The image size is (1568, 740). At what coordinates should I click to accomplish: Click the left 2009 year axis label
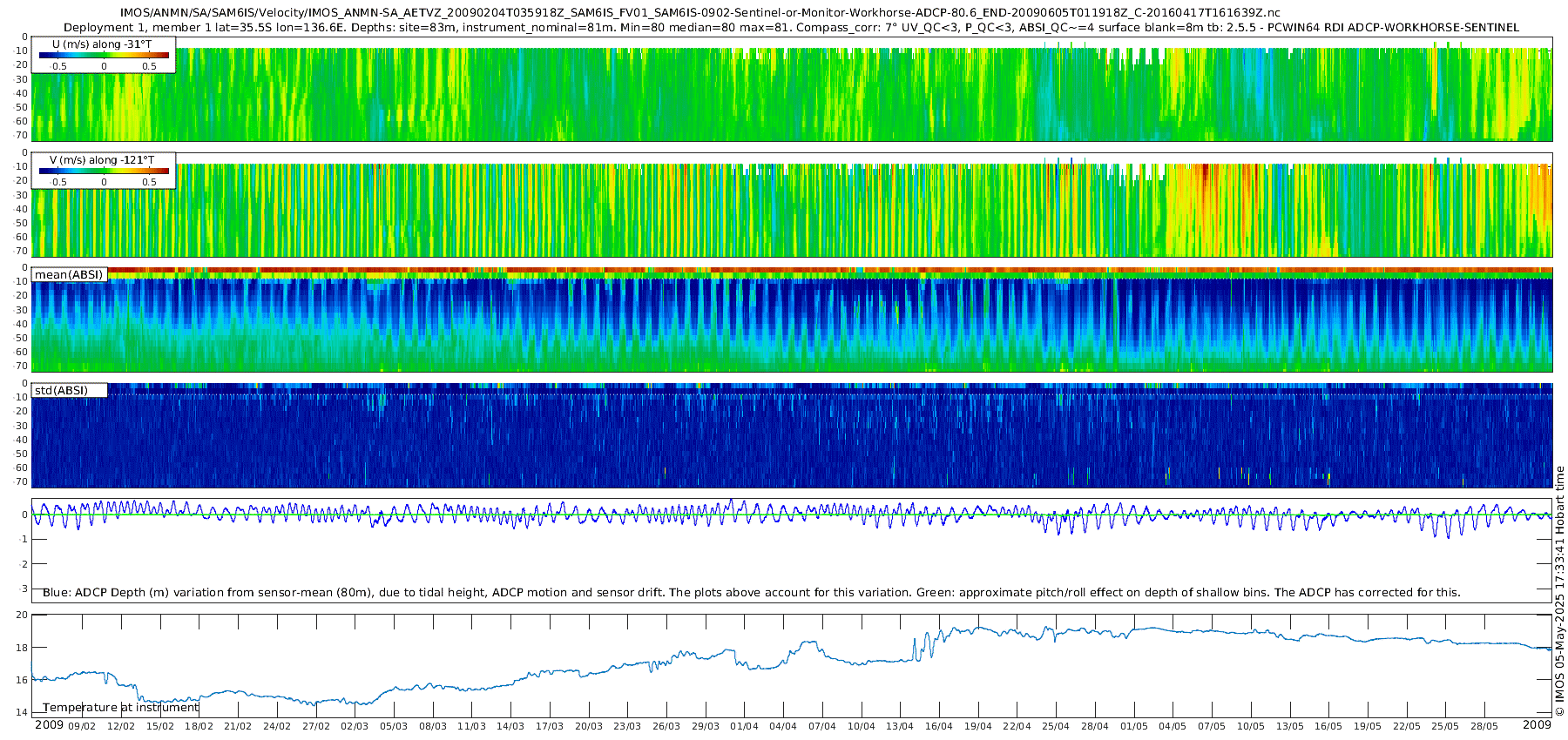[x=49, y=725]
